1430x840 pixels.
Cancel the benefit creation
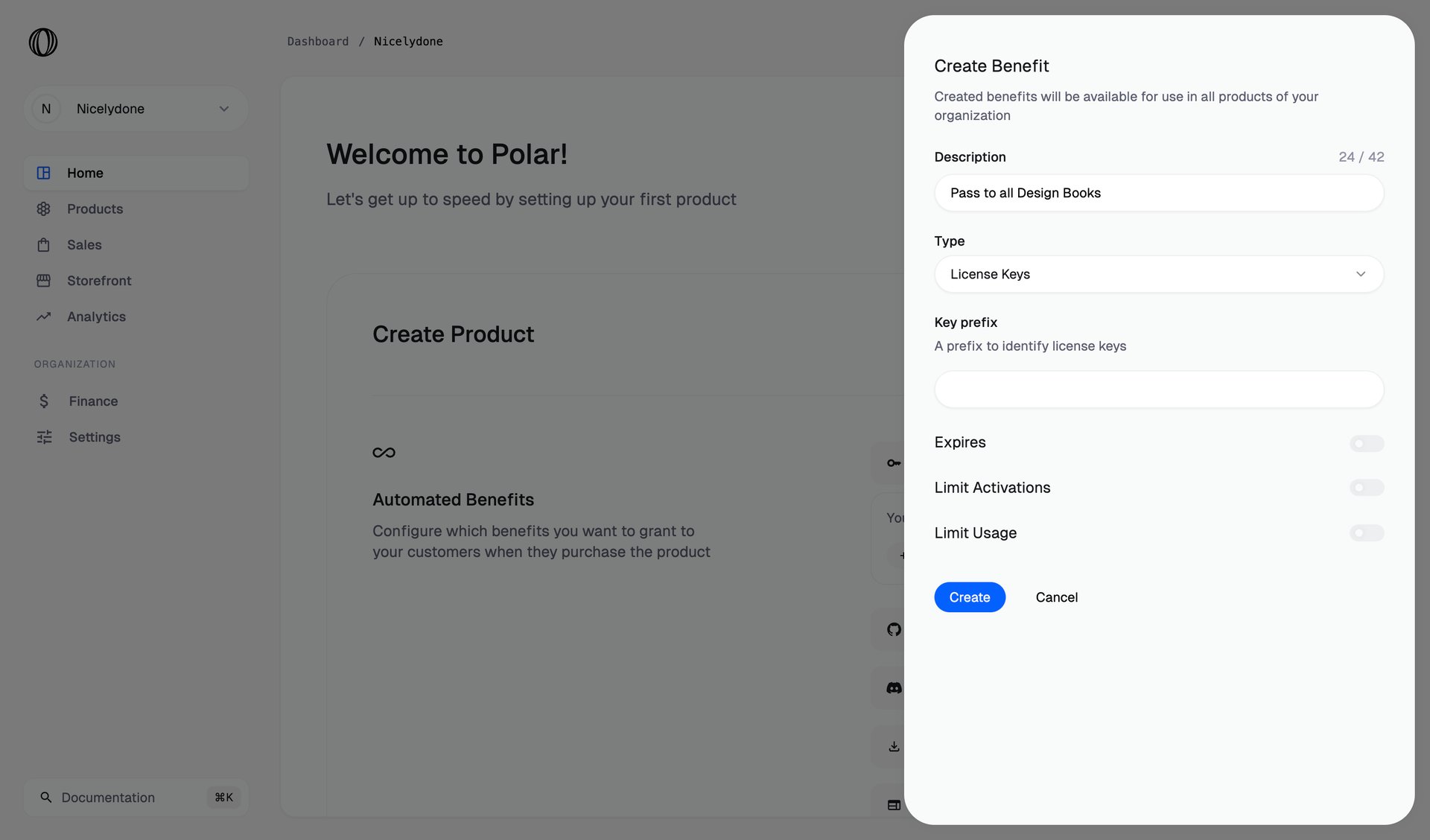click(x=1056, y=596)
